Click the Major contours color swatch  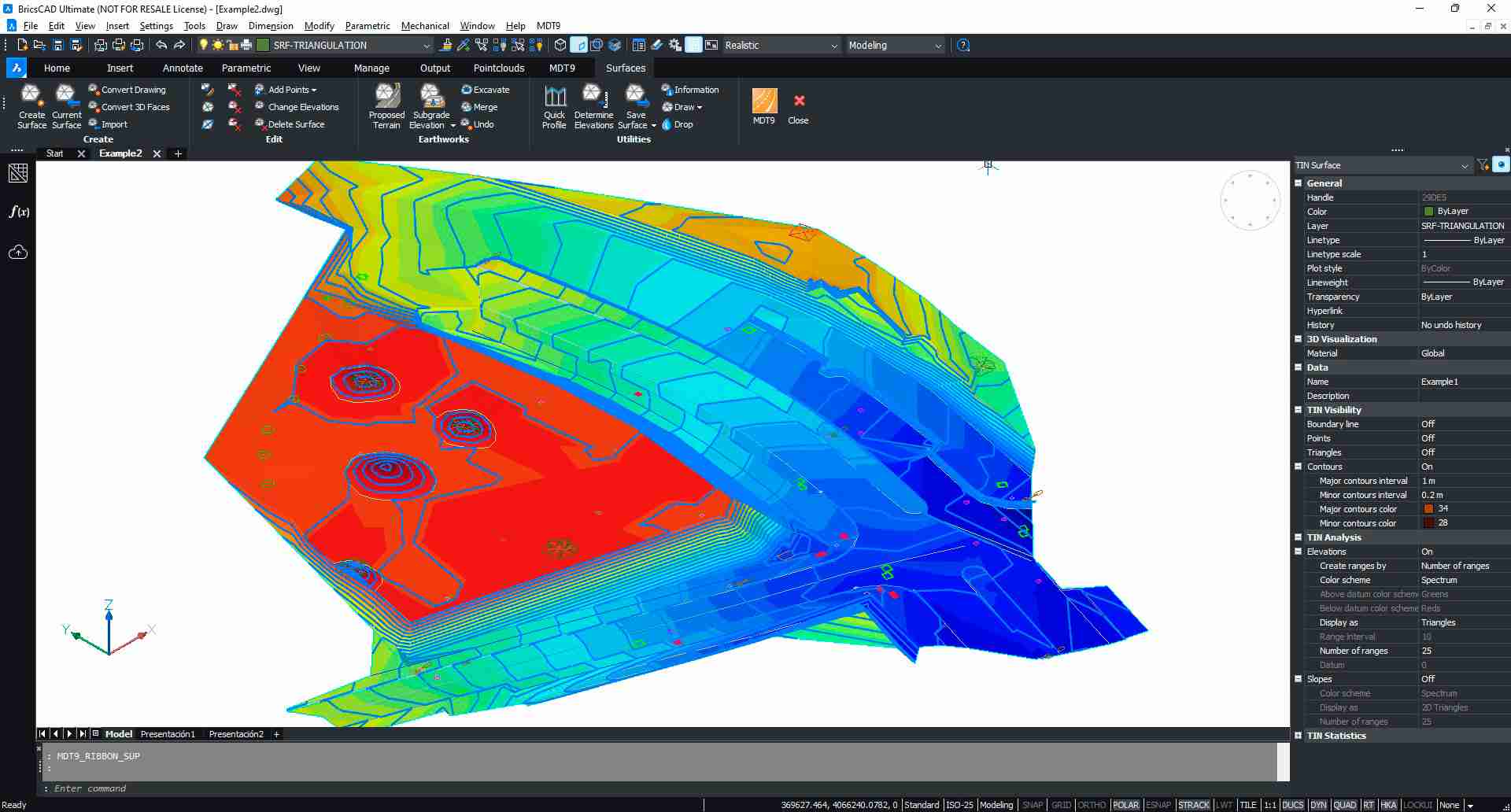click(1430, 508)
